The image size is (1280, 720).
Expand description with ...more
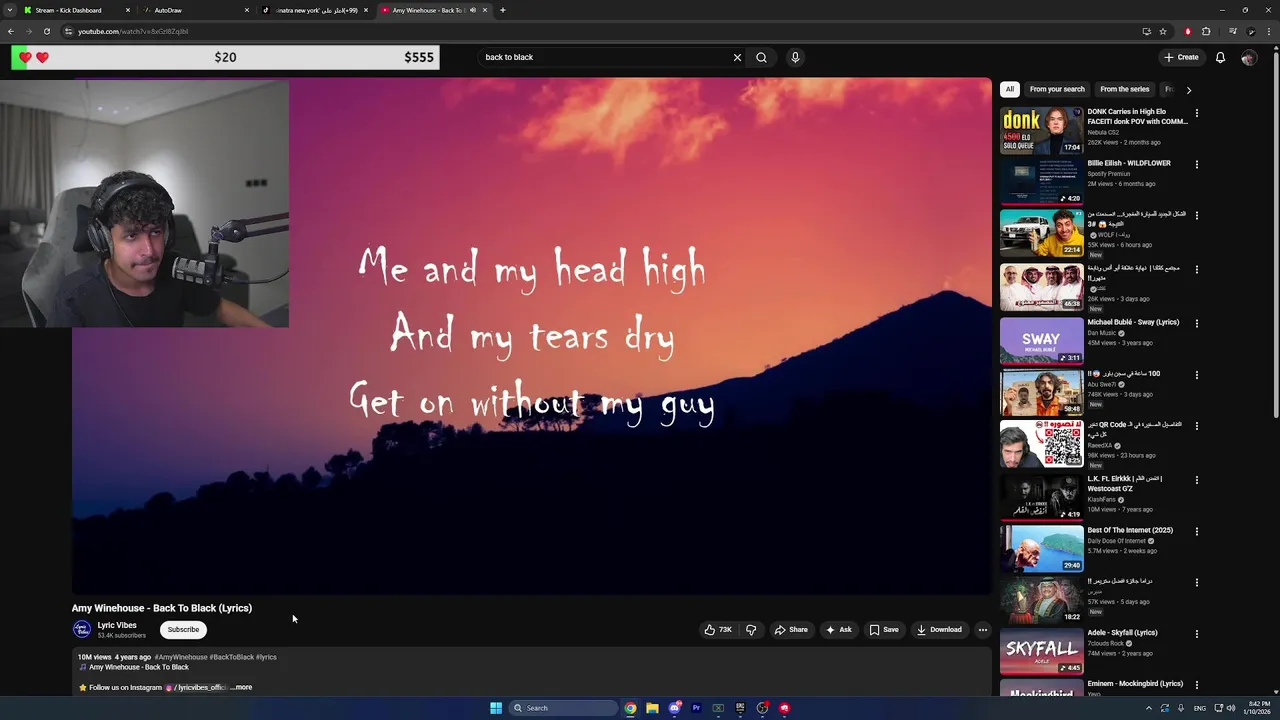tap(241, 687)
